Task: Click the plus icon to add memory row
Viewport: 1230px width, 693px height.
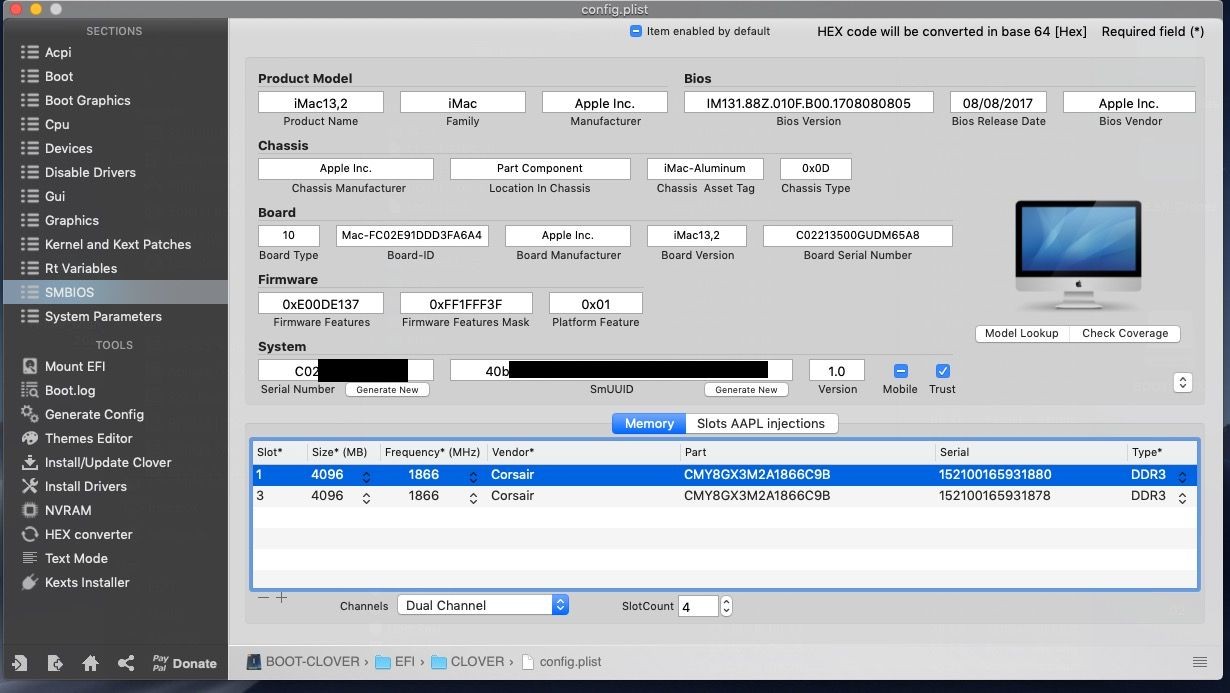Action: point(282,598)
